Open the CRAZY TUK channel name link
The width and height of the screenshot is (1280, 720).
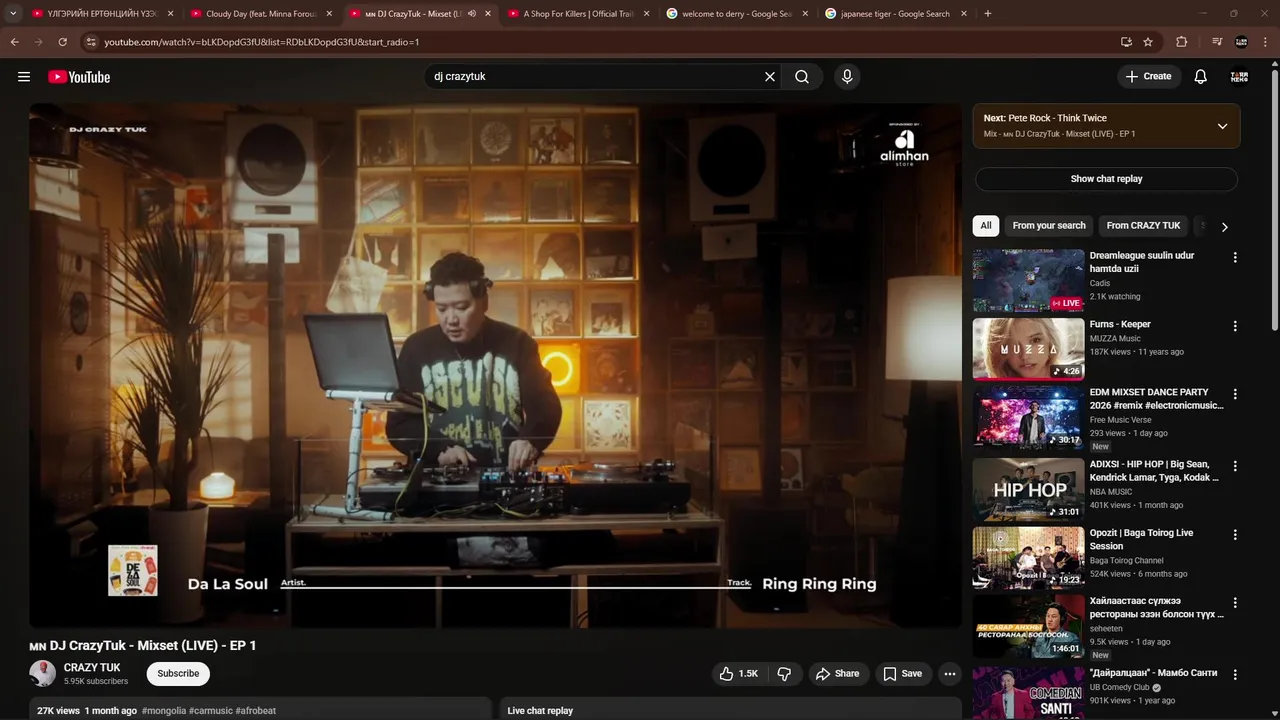coord(92,668)
